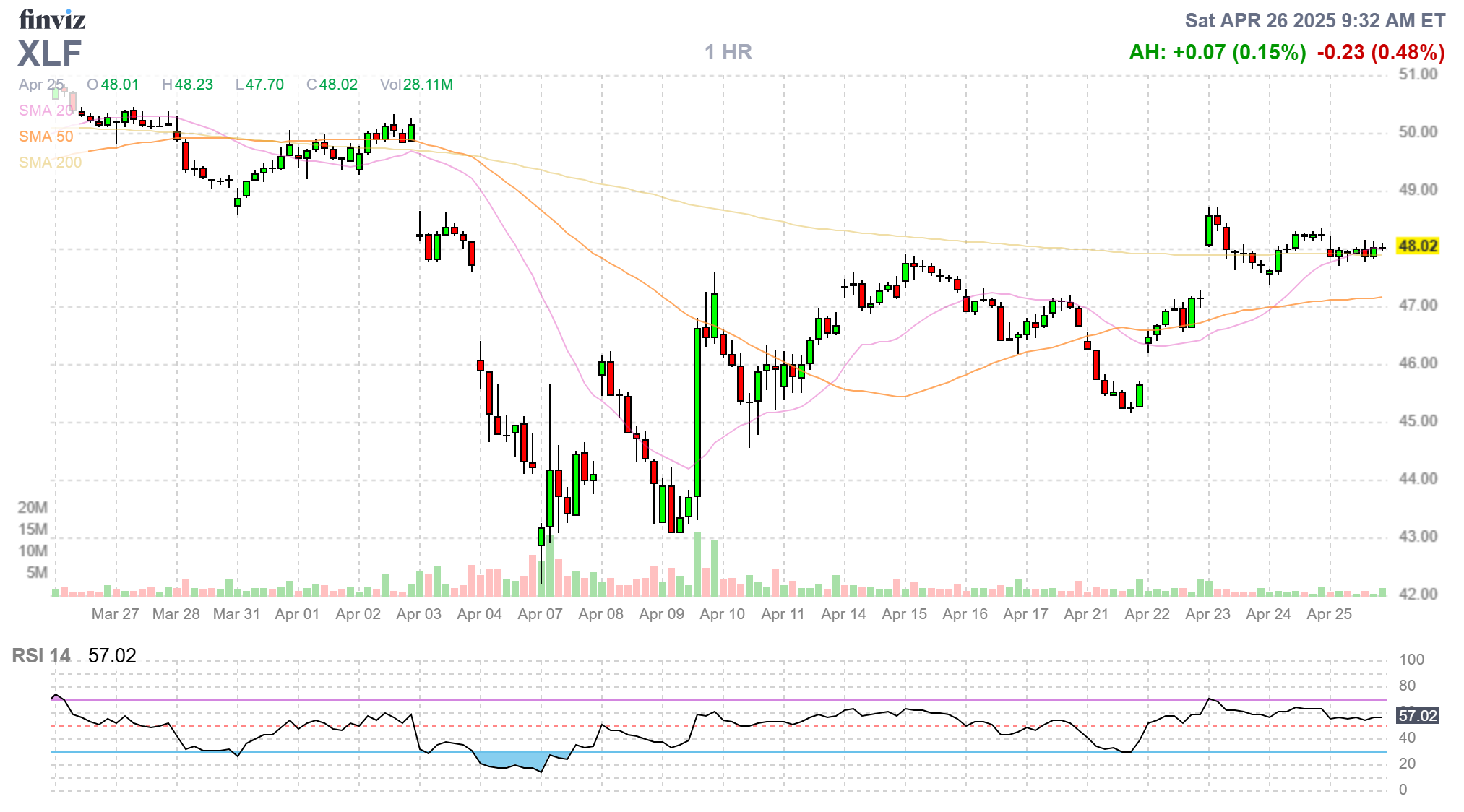Image resolution: width=1464 pixels, height=812 pixels.
Task: Click the RSI 14 indicator title
Action: point(41,656)
